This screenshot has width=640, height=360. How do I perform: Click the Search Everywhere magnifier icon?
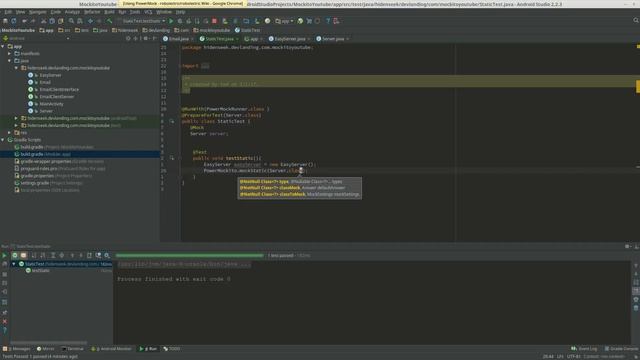[636, 20]
